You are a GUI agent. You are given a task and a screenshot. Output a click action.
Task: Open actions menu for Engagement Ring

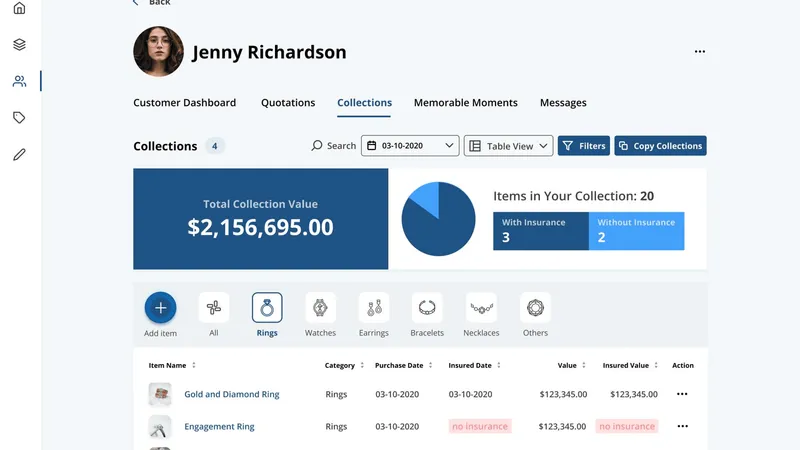(x=682, y=426)
